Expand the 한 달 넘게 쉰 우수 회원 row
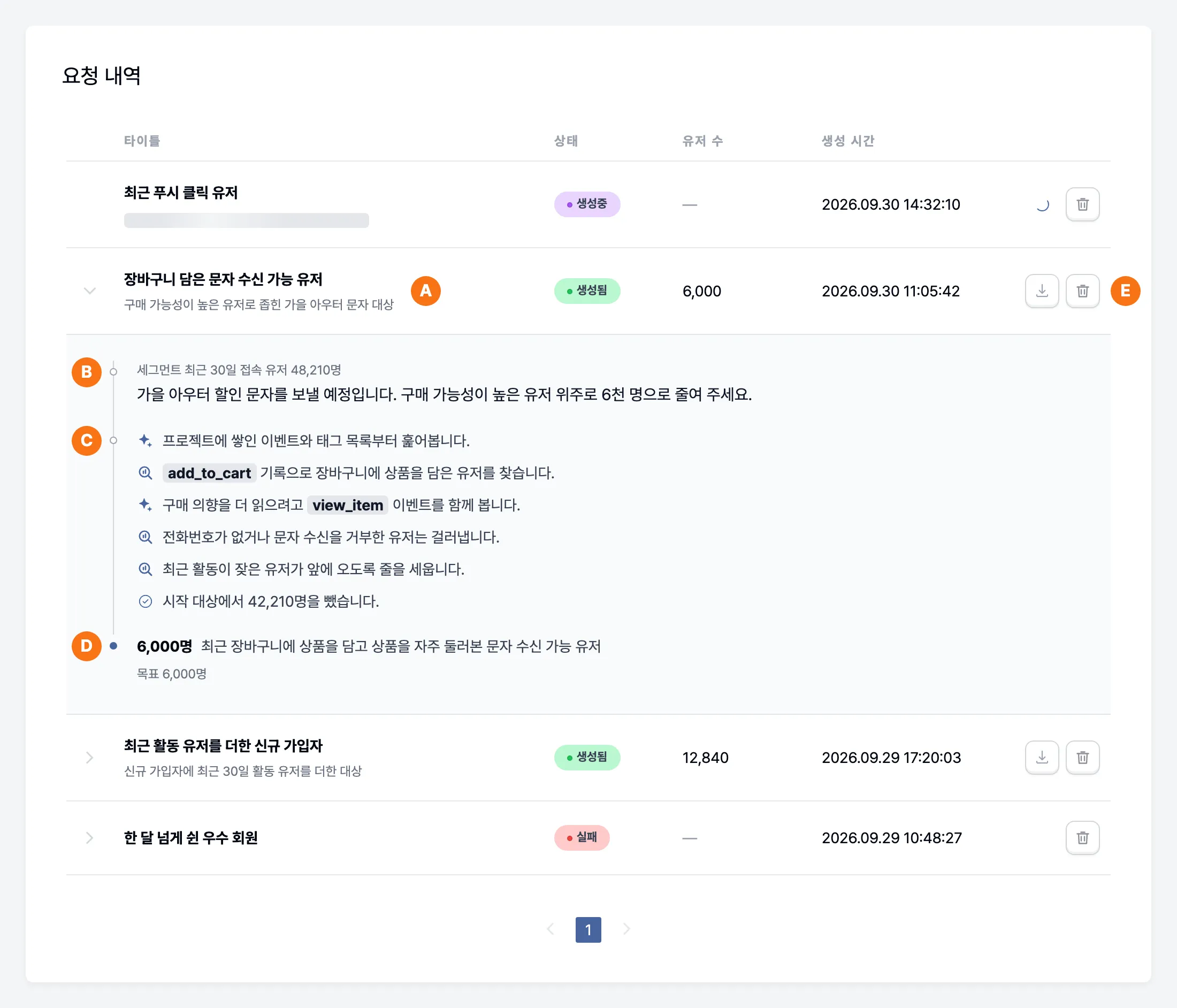Image resolution: width=1177 pixels, height=1008 pixels. [90, 837]
